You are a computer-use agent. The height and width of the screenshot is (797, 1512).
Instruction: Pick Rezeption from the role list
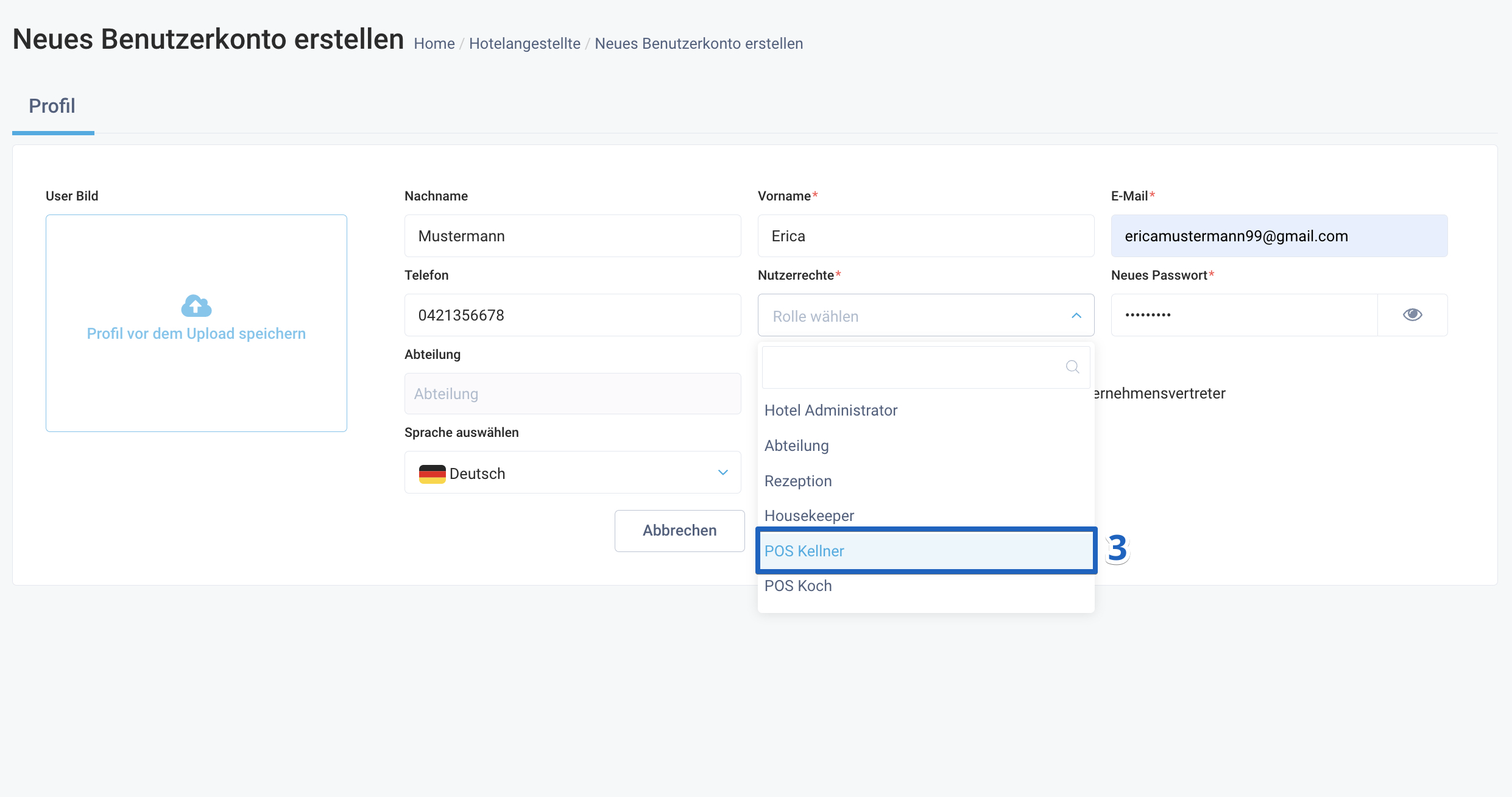[x=926, y=481]
